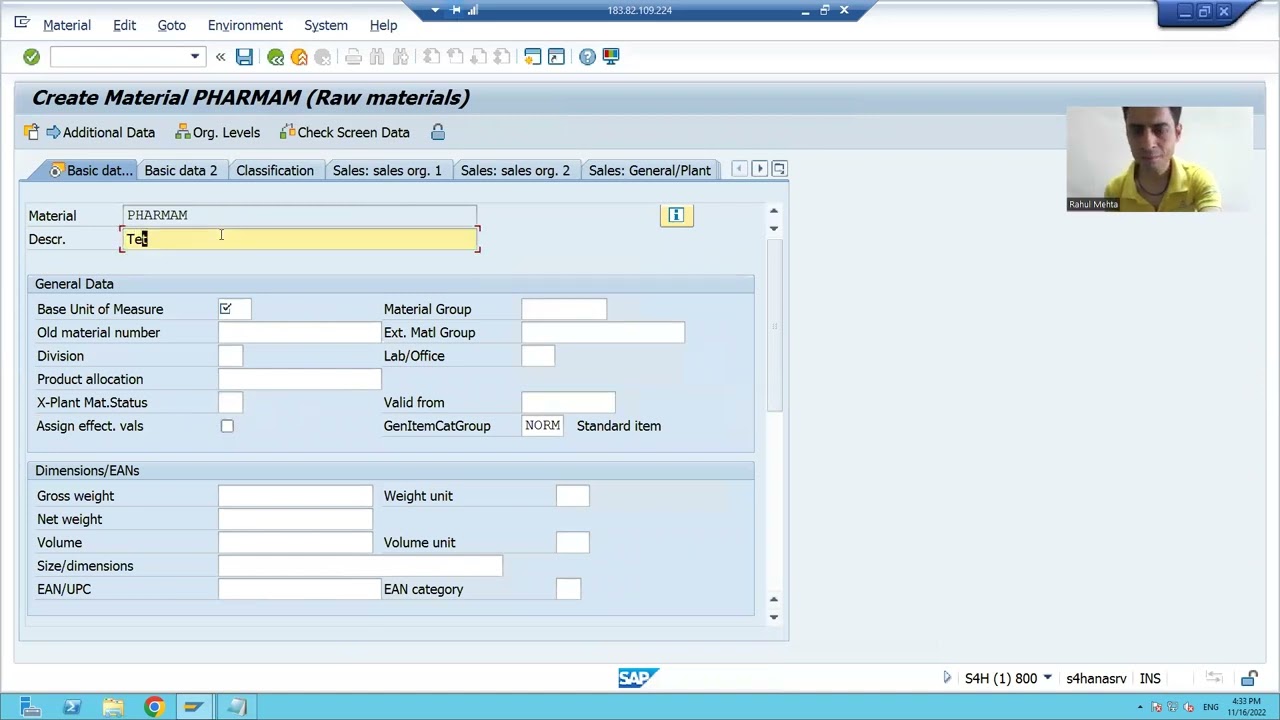Screen dimensions: 1280x720
Task: Click the Customize Local Layout monitor icon
Action: 611,57
